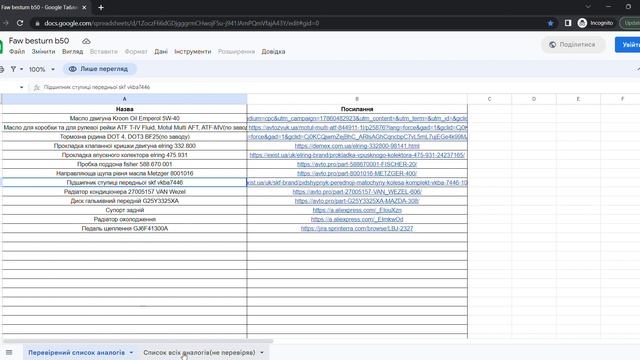Select cell Масло двигуна Kroon Oil Emperol 5W-40
The height and width of the screenshot is (360, 640).
(x=124, y=118)
